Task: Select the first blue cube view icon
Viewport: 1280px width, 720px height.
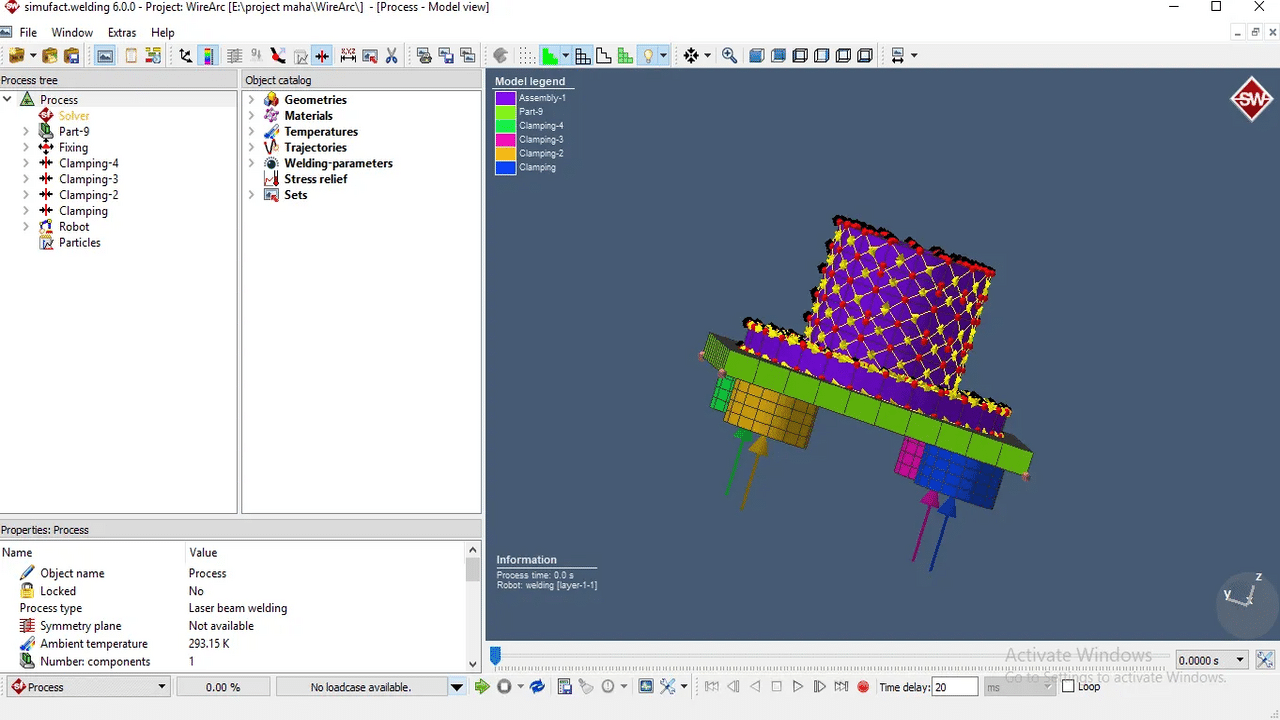Action: coord(757,56)
